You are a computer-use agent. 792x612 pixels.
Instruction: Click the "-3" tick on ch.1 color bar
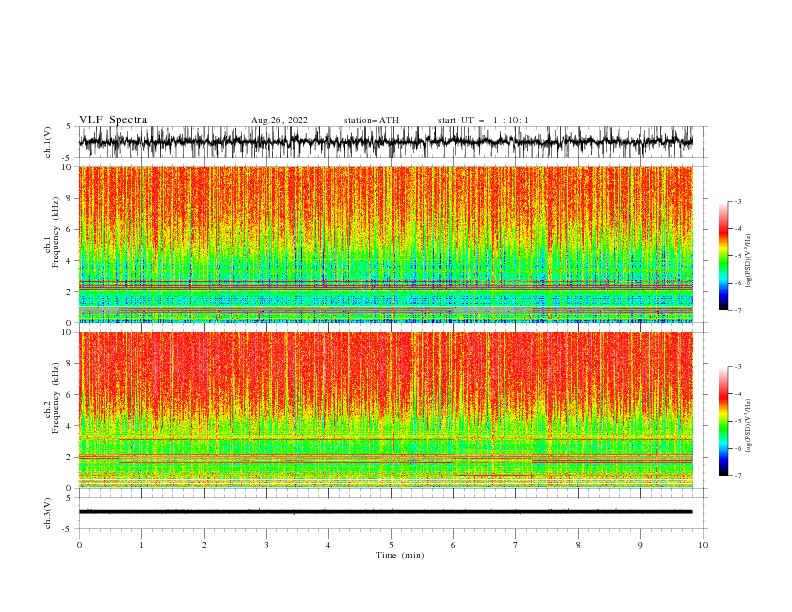point(737,201)
